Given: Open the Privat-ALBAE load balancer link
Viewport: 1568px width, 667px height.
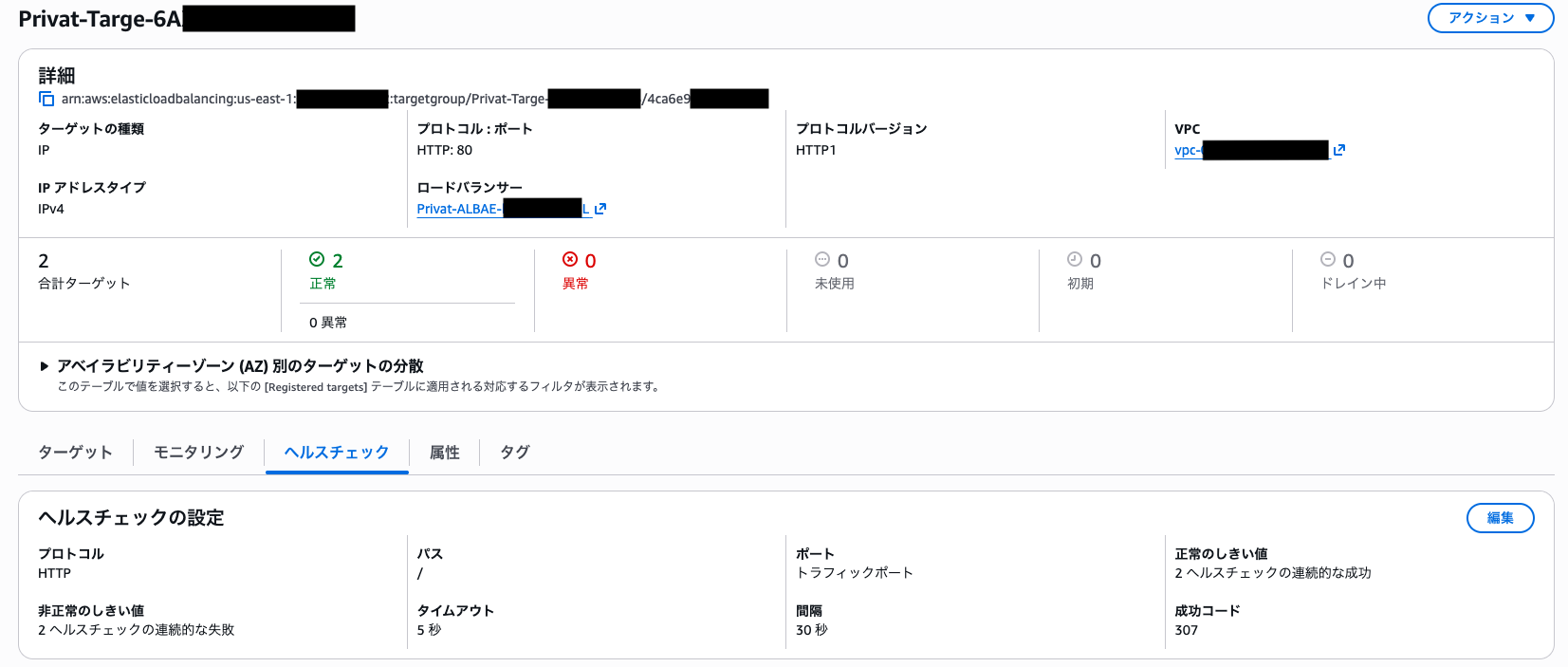Looking at the screenshot, I should click(x=459, y=209).
